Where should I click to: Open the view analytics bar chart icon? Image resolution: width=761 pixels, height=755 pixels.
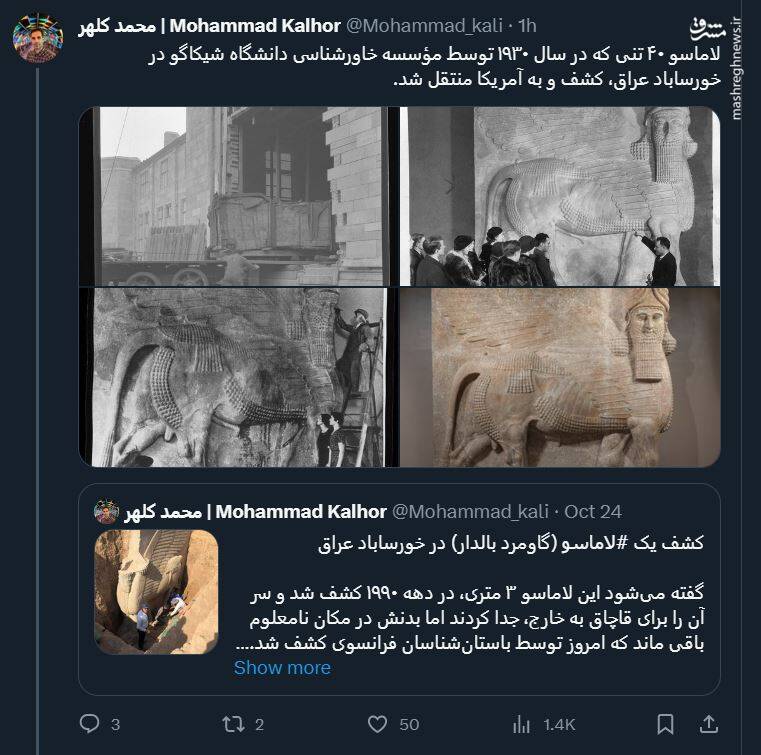[x=521, y=725]
